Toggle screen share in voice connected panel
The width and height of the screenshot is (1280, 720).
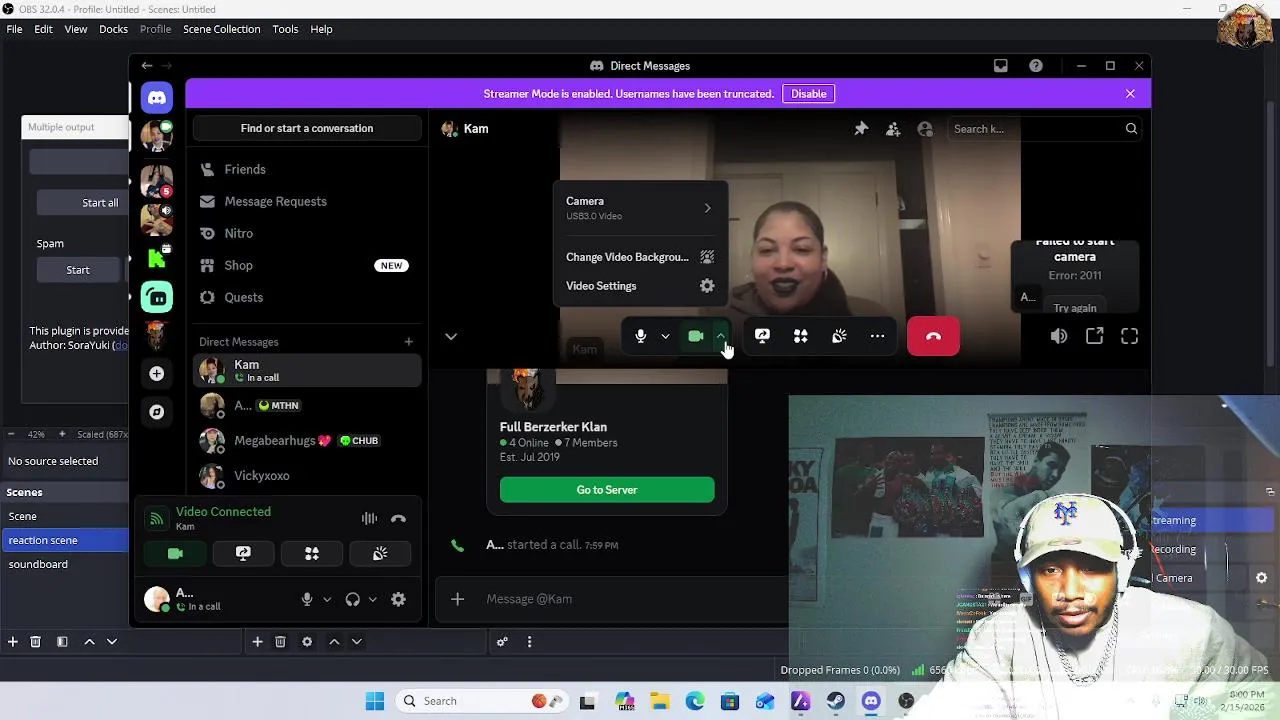pyautogui.click(x=243, y=553)
